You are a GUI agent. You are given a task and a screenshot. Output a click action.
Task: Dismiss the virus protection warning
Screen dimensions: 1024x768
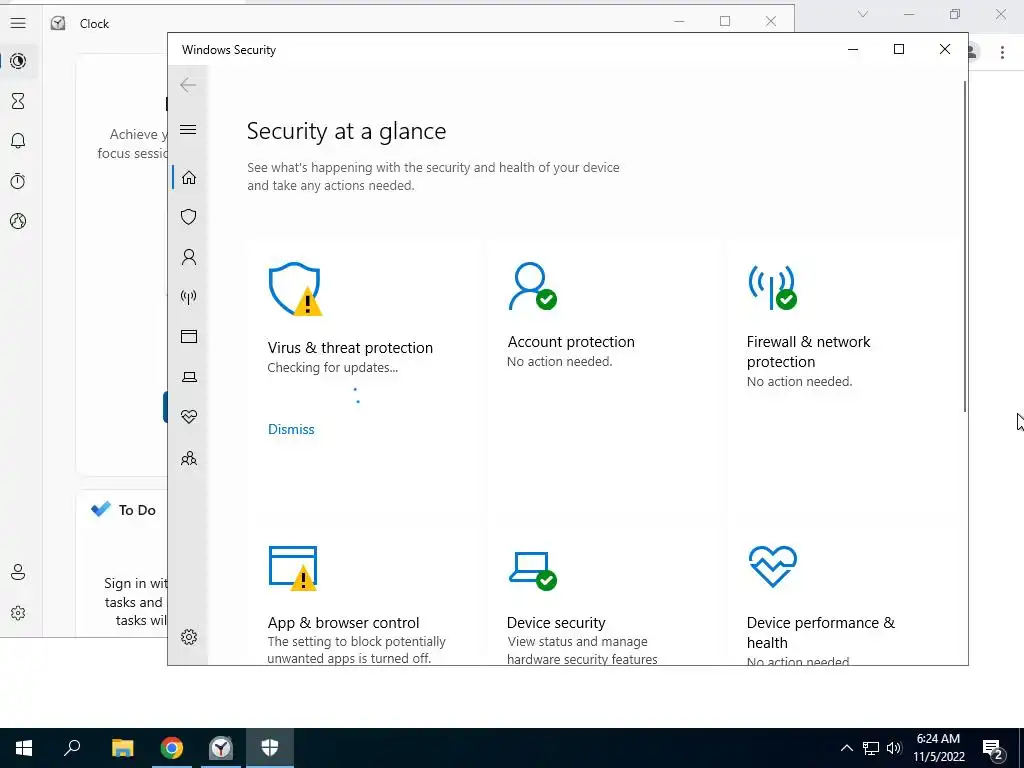pos(291,429)
